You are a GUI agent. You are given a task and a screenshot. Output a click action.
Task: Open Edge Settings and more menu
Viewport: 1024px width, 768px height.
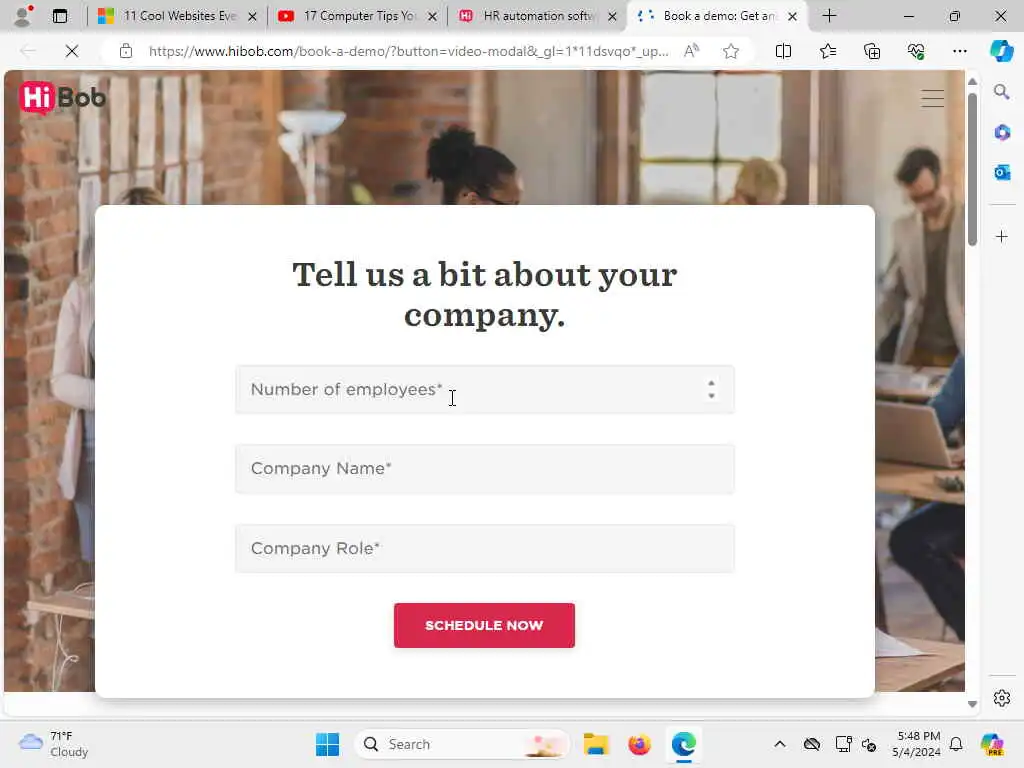[959, 51]
